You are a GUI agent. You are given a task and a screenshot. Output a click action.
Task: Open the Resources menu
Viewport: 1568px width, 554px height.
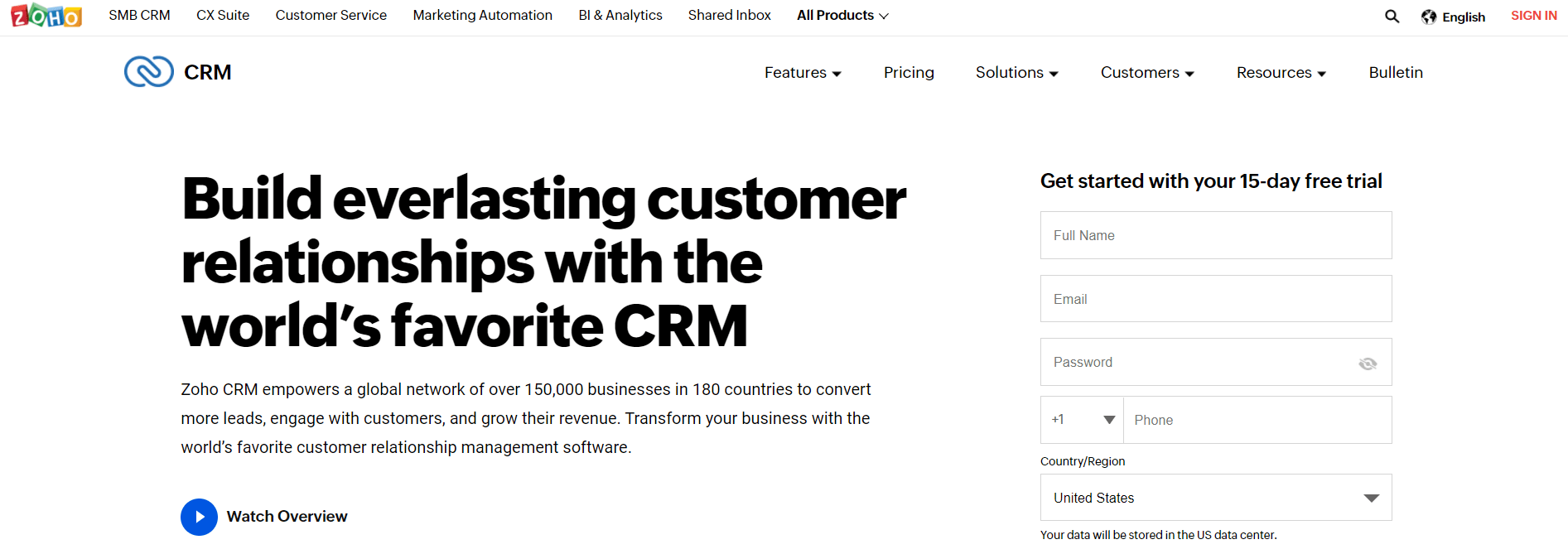(1281, 73)
